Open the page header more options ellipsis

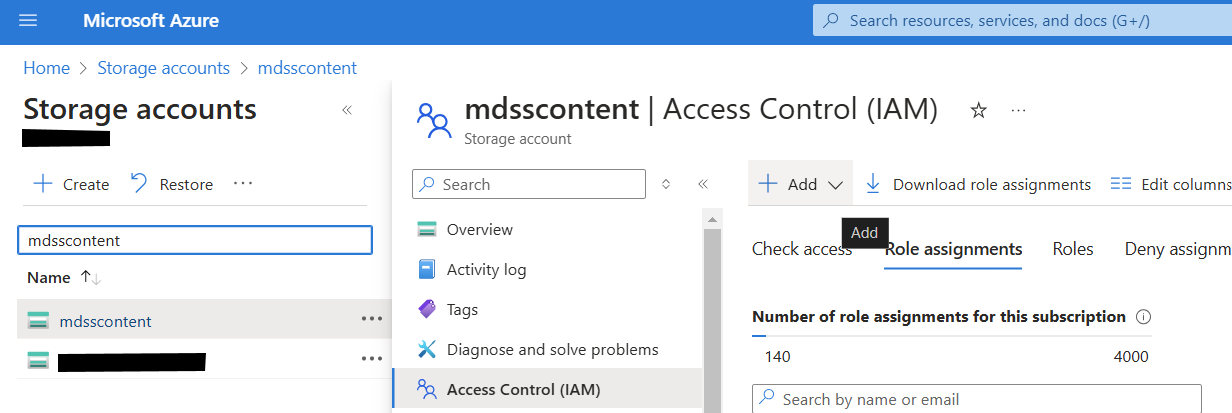(1019, 110)
